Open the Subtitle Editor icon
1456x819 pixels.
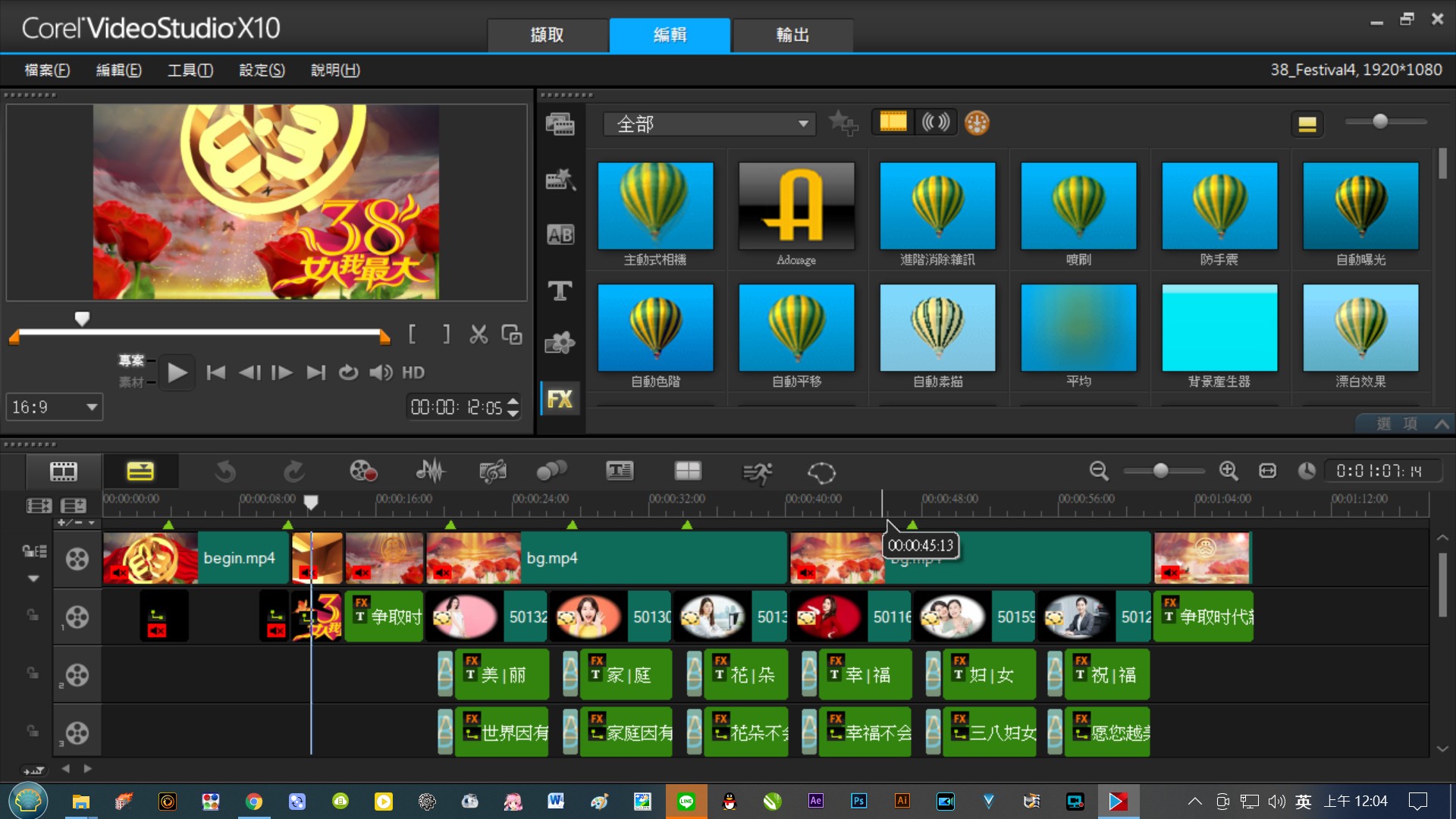(620, 472)
